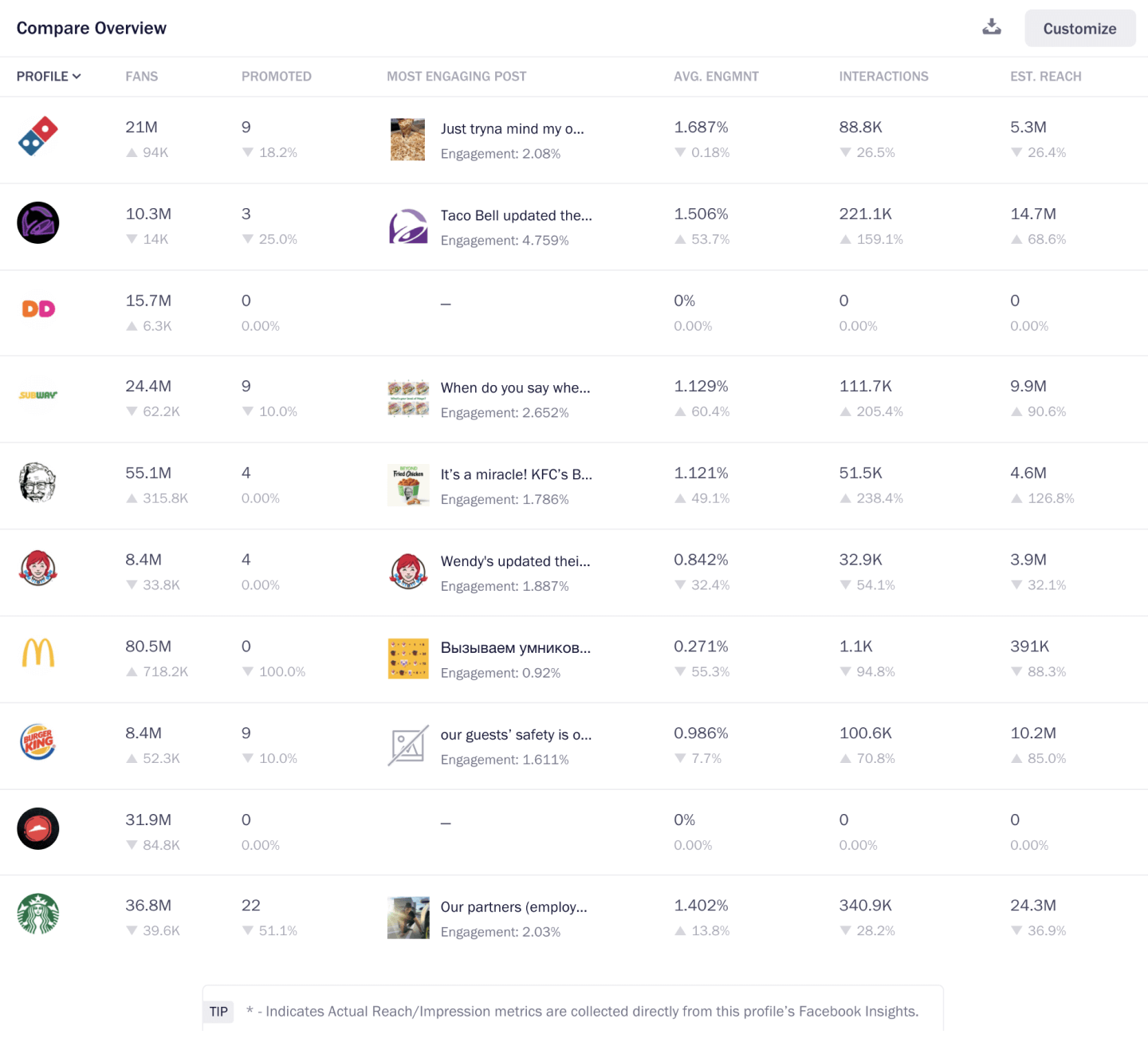The image size is (1148, 1038).
Task: Open the Domino's profile logo
Action: pos(38,136)
